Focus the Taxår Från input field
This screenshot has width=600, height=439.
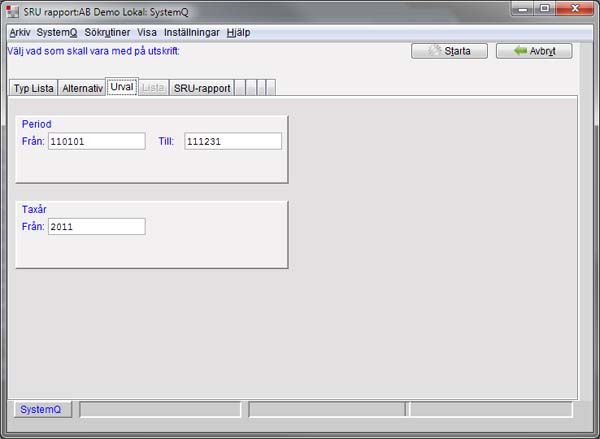96,227
